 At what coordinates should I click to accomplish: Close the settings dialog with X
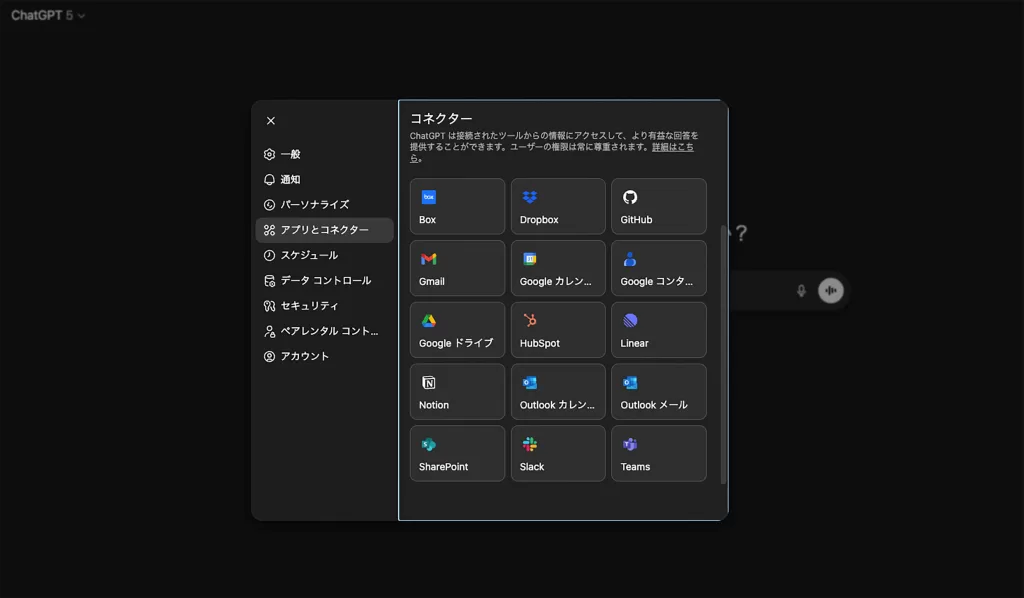pos(271,121)
